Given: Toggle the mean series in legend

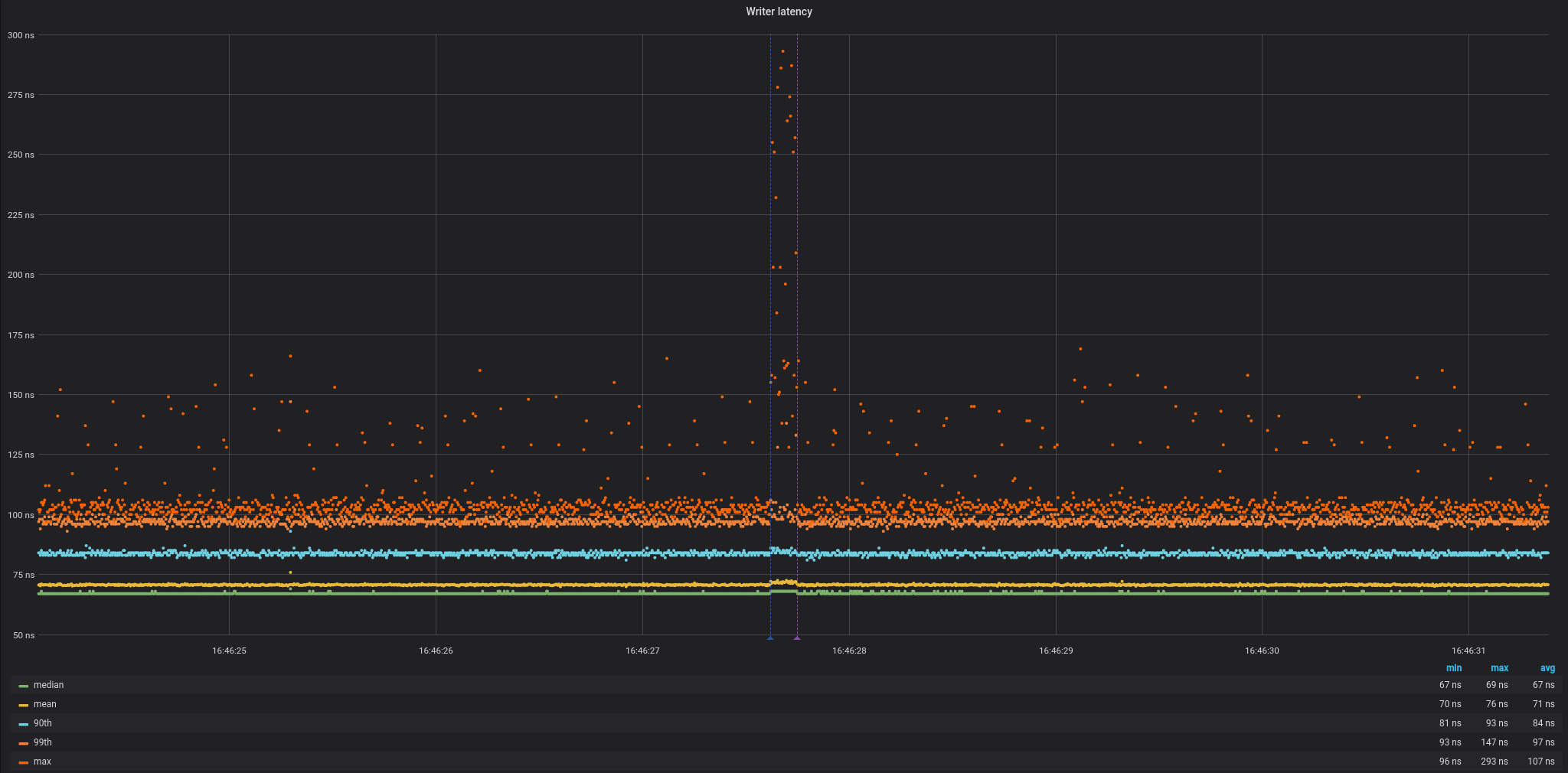Looking at the screenshot, I should (x=45, y=704).
